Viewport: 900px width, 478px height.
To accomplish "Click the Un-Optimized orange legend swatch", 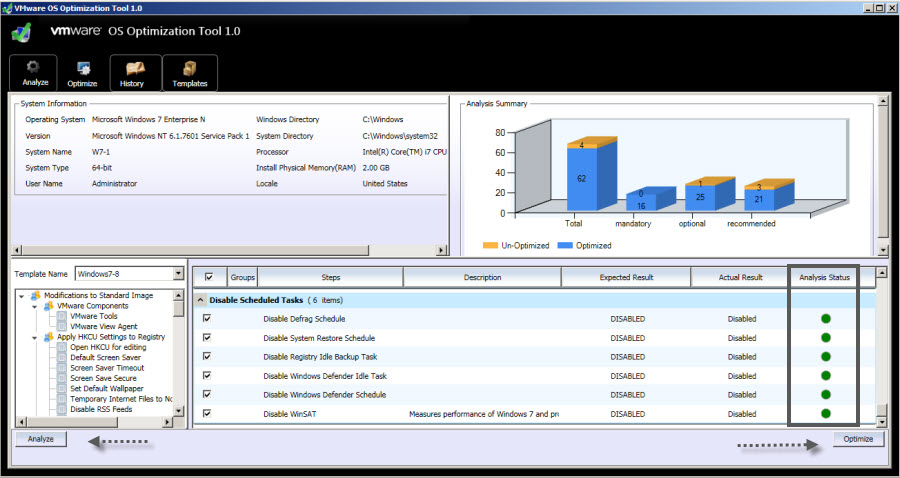I will pos(490,246).
